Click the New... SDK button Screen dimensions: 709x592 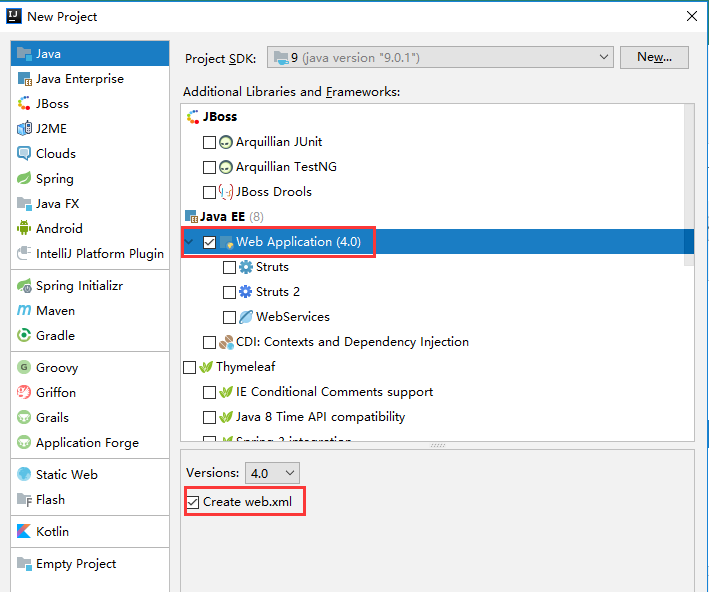(x=654, y=57)
